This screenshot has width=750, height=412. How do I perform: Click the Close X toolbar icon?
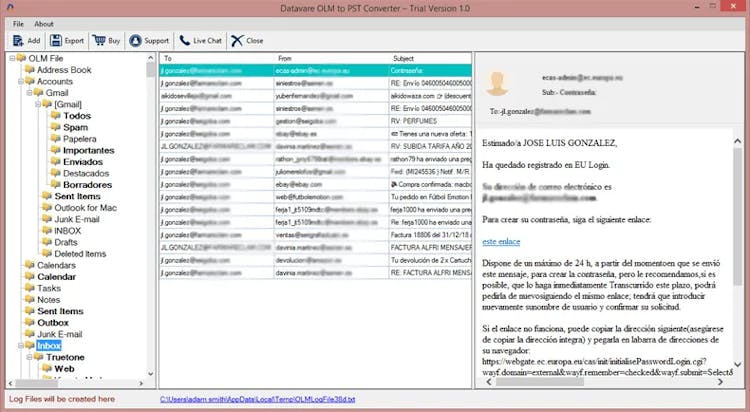236,41
